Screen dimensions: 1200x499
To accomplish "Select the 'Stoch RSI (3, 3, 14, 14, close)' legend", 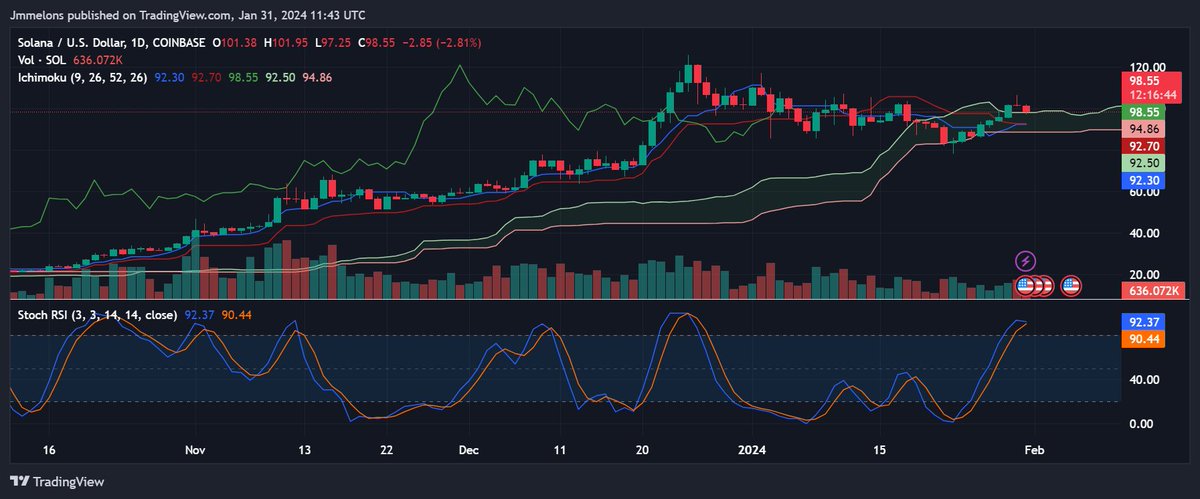I will (98, 315).
